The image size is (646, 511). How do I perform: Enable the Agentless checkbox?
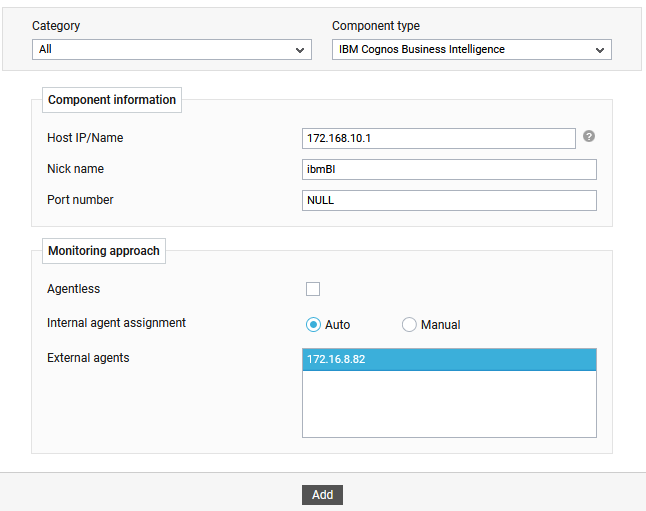(313, 289)
